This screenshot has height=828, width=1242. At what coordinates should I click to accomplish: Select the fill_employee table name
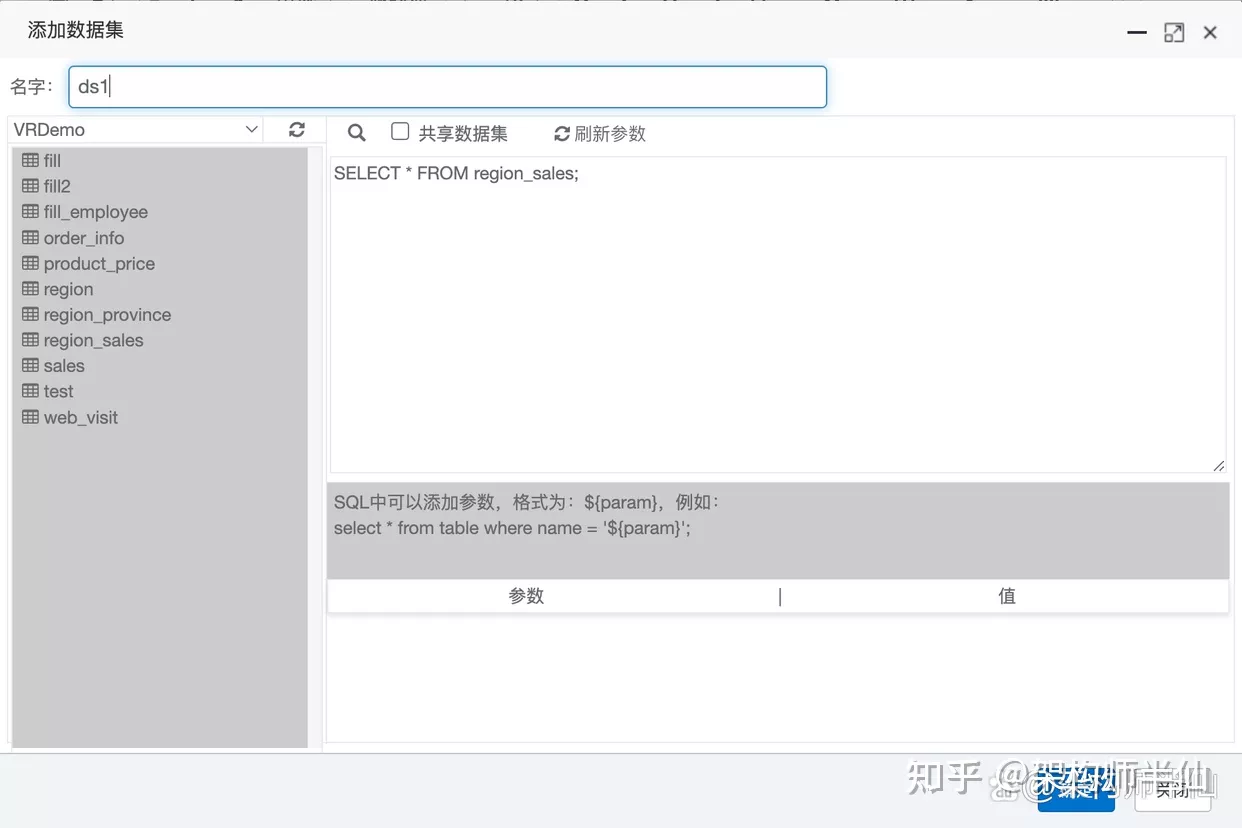tap(96, 212)
